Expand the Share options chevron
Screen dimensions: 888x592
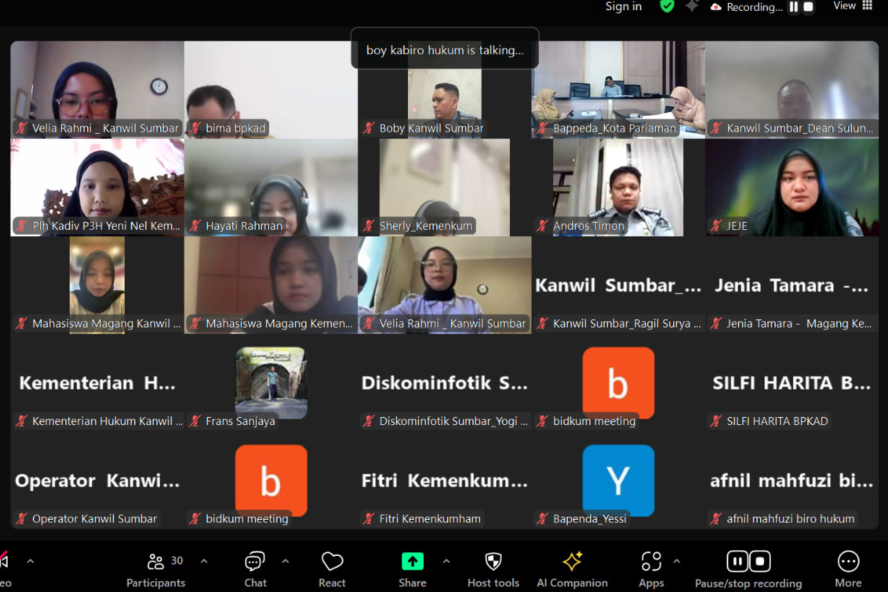pyautogui.click(x=446, y=561)
